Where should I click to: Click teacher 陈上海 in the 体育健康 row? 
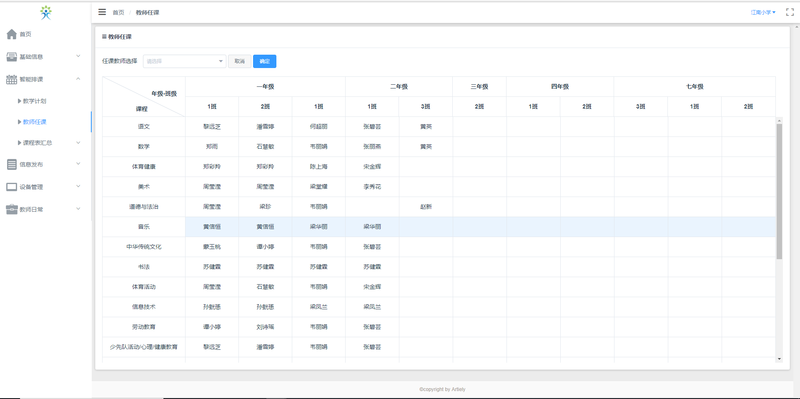318,167
